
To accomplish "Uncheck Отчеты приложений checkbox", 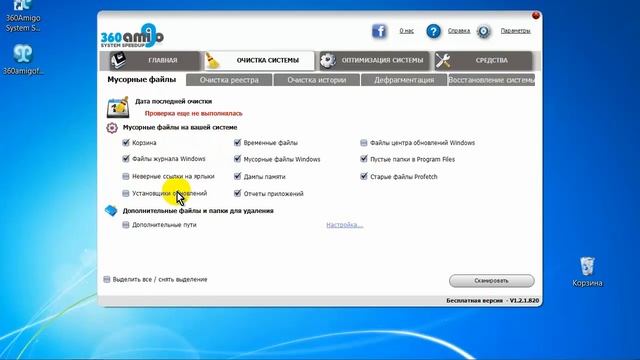I will pyautogui.click(x=237, y=193).
